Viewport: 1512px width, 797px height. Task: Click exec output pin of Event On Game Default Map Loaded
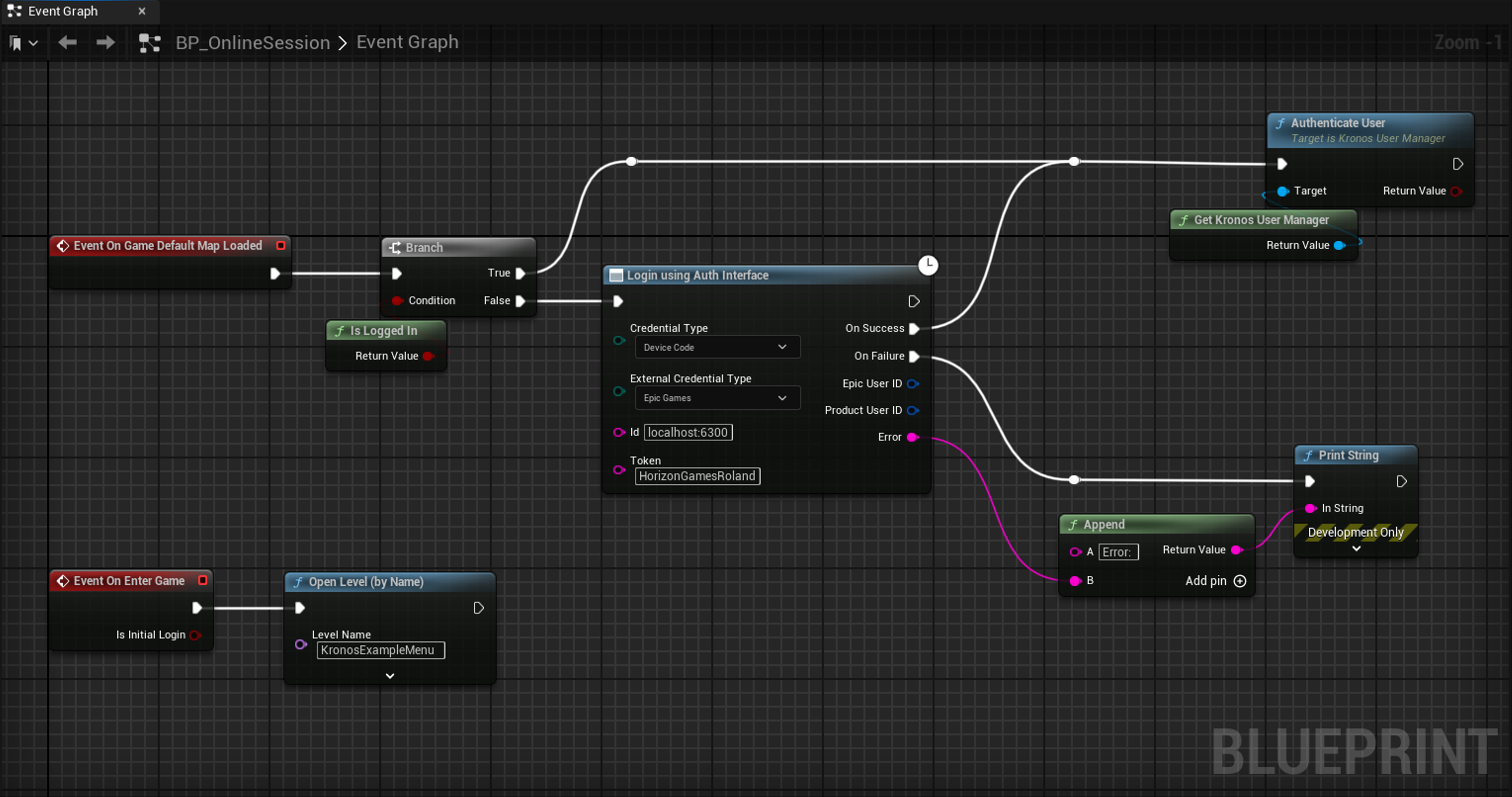(275, 274)
